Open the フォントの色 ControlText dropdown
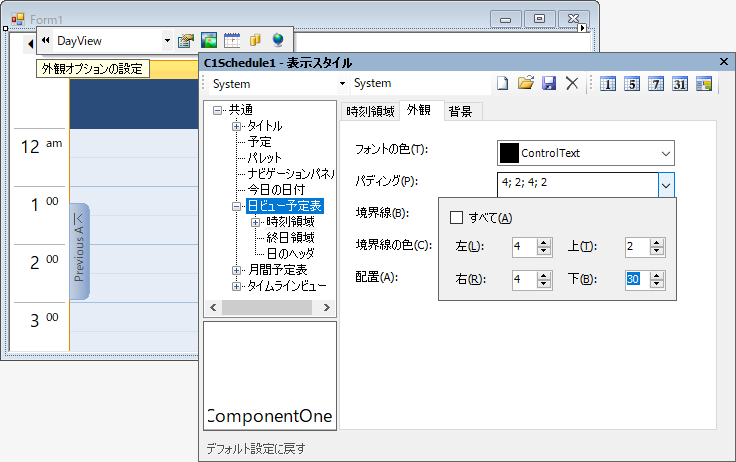 (666, 154)
